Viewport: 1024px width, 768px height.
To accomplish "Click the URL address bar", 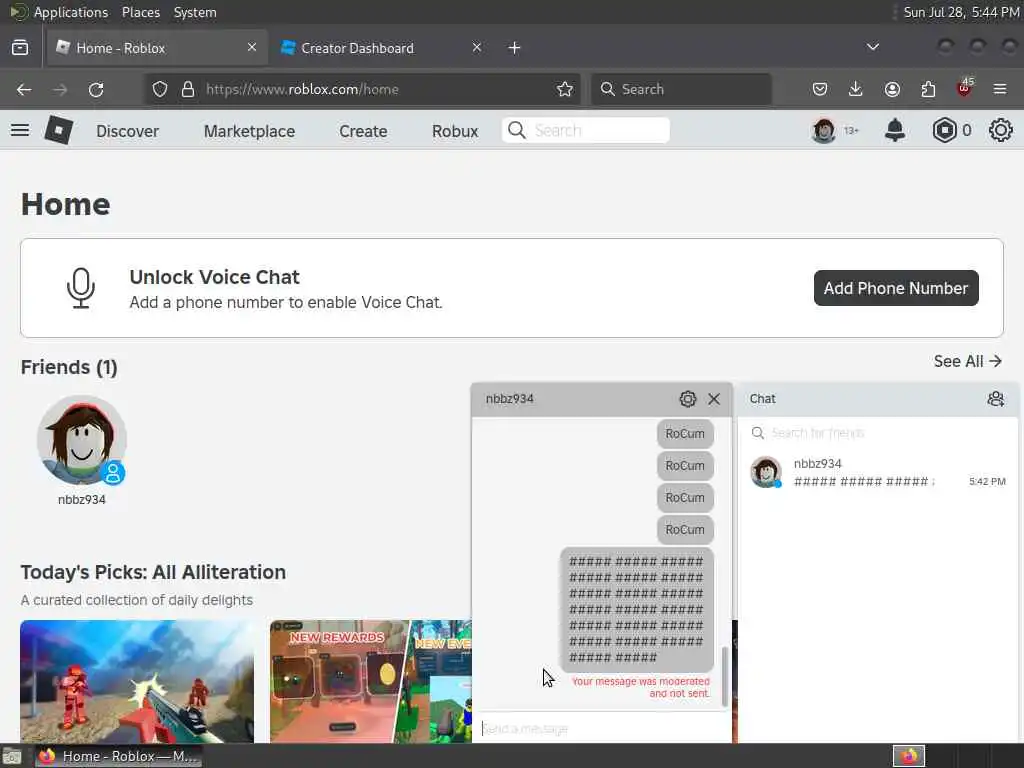I will [362, 89].
